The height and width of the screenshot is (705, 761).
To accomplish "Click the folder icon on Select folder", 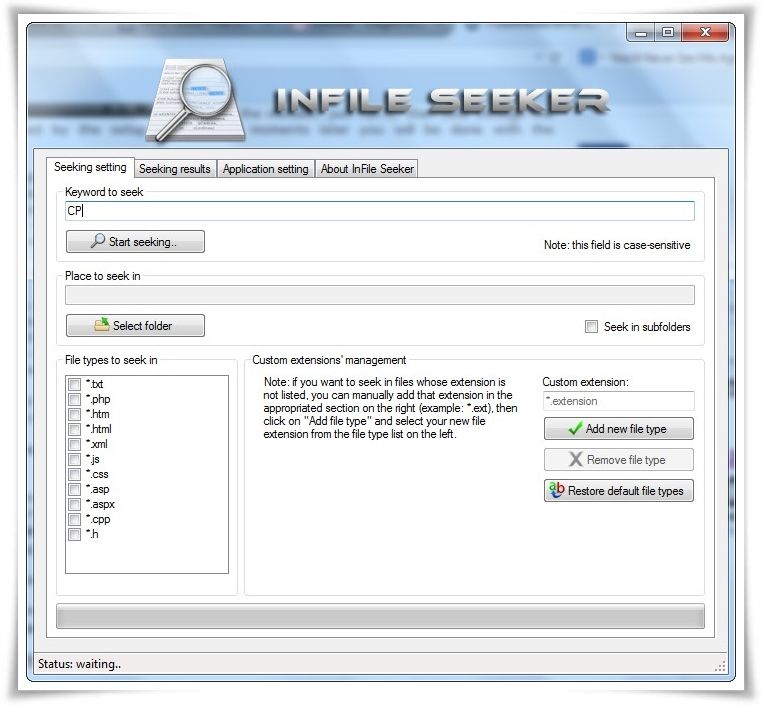I will click(x=102, y=325).
